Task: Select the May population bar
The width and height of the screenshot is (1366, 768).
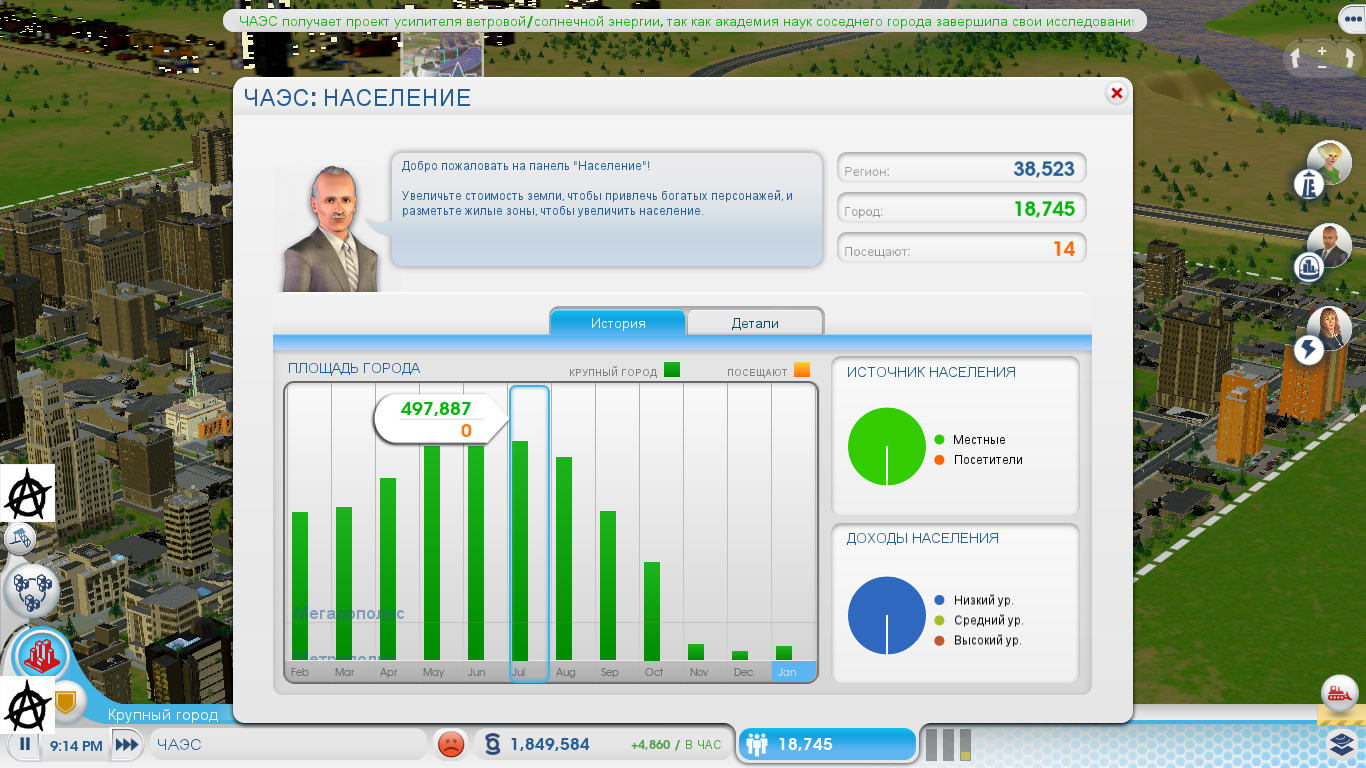Action: tap(432, 553)
